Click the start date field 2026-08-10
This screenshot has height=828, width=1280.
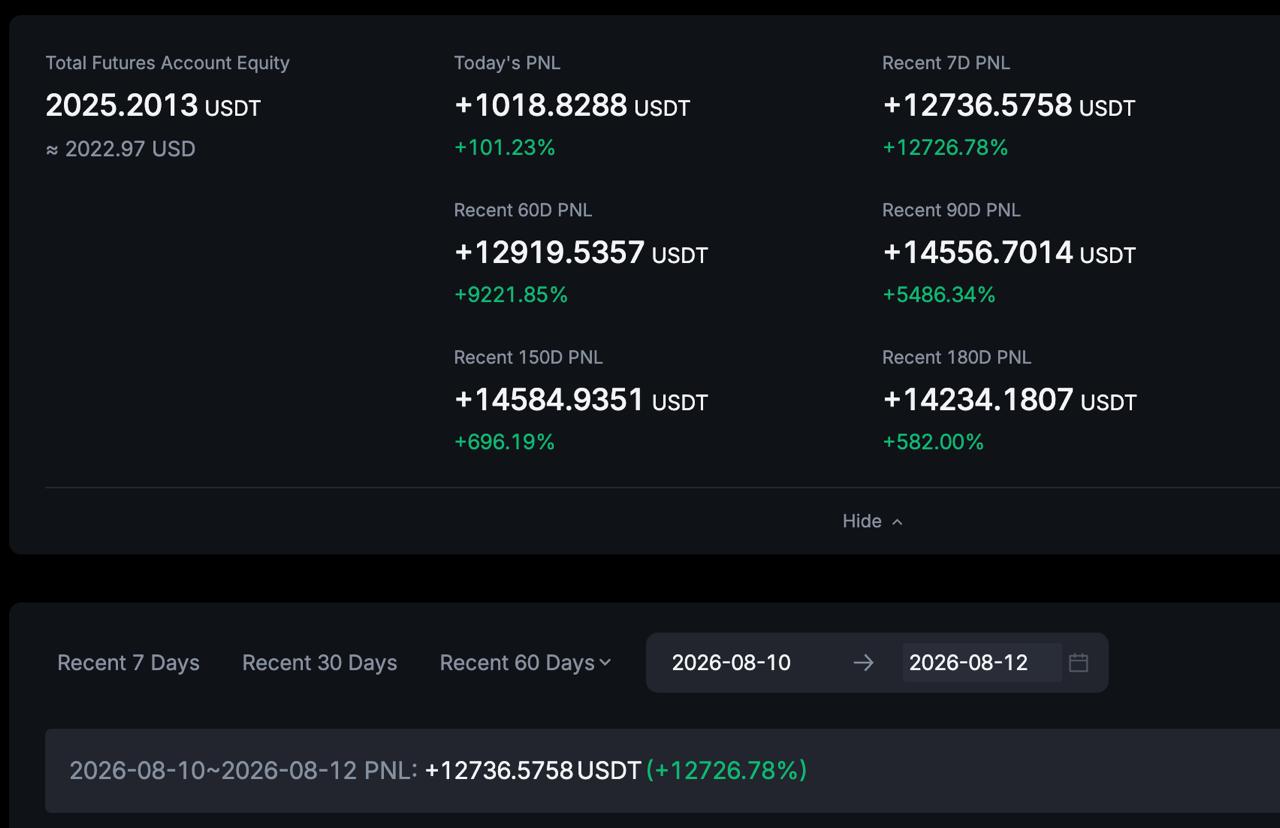pos(731,662)
